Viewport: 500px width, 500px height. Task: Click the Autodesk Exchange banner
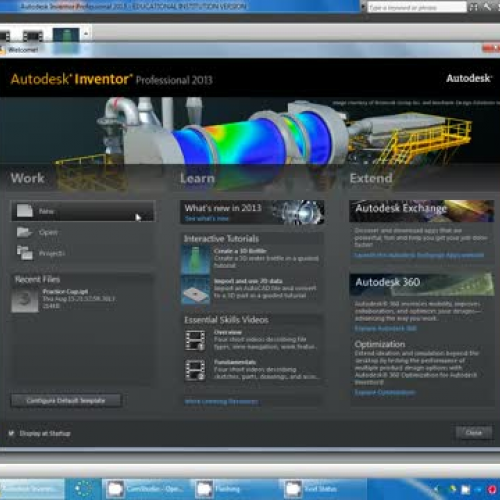pos(421,211)
